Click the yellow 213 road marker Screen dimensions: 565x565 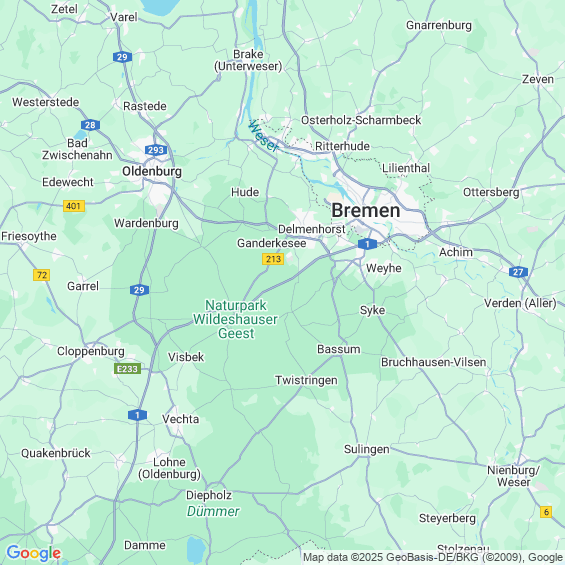273,259
